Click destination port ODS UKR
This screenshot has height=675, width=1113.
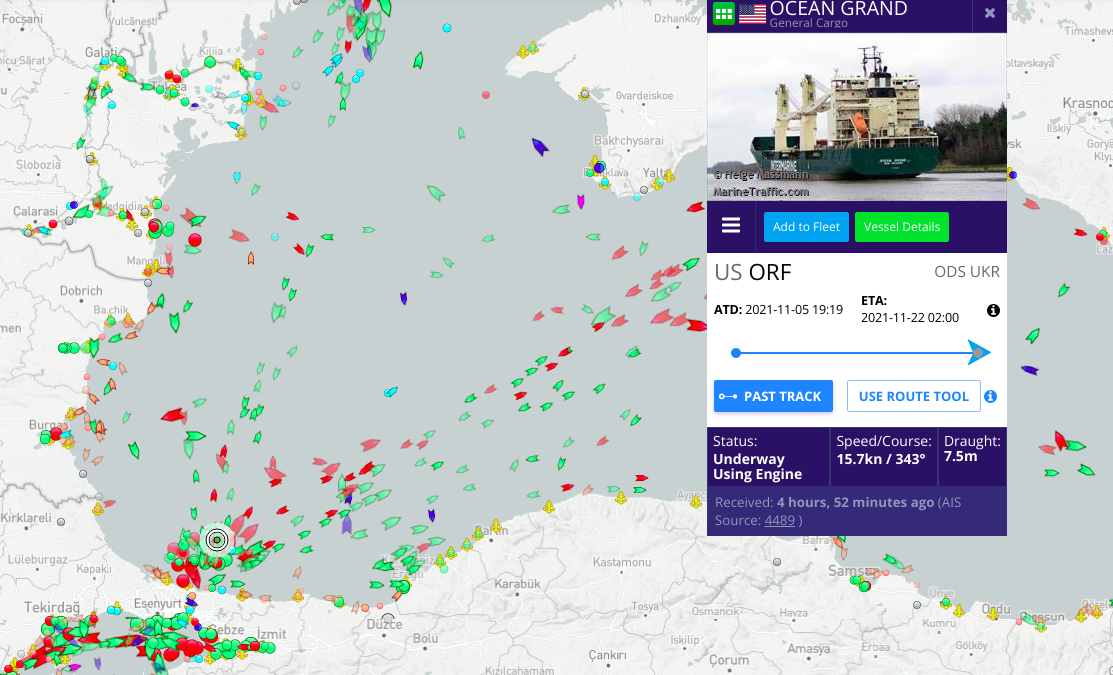tap(966, 272)
